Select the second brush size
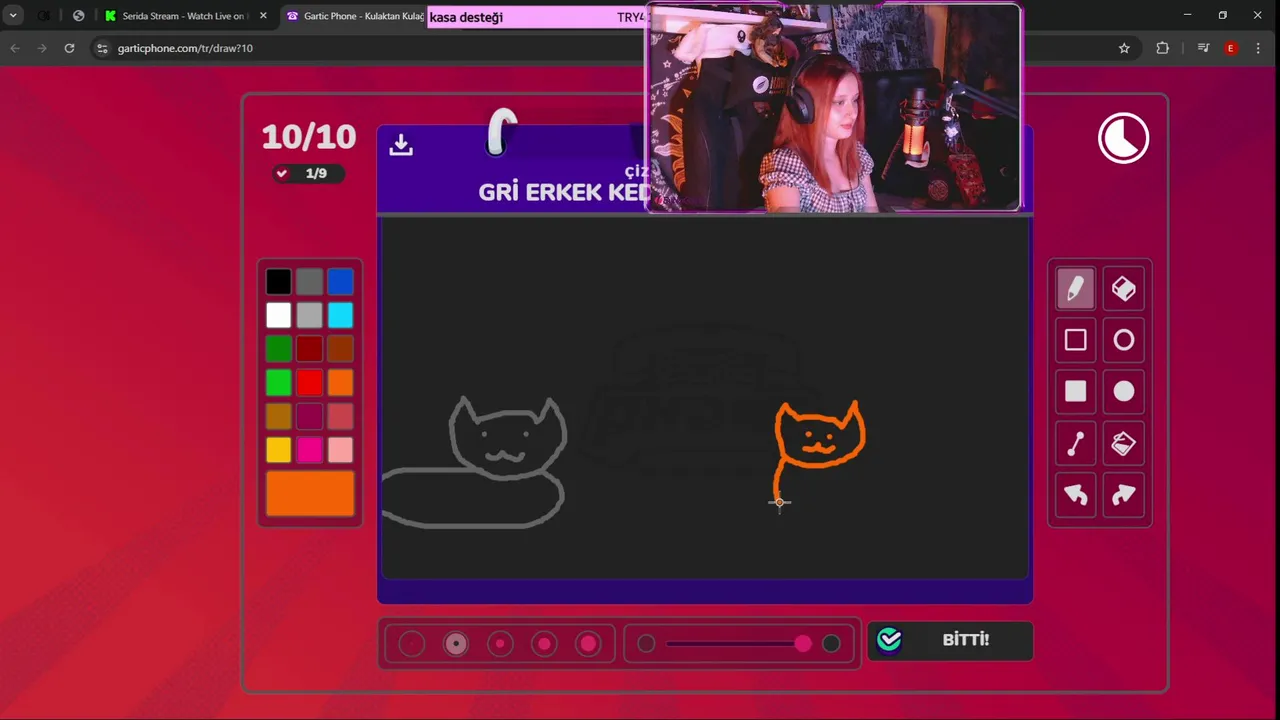This screenshot has height=720, width=1280. click(456, 644)
